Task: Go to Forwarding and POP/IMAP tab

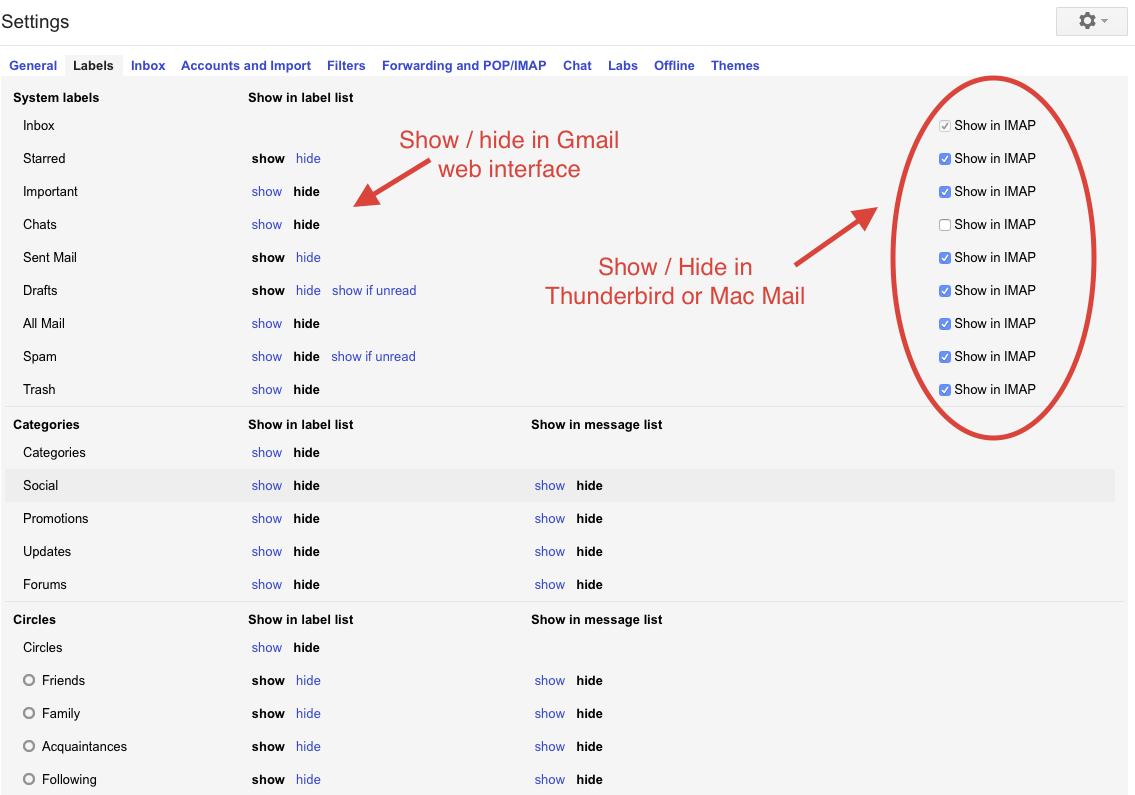Action: coord(464,66)
